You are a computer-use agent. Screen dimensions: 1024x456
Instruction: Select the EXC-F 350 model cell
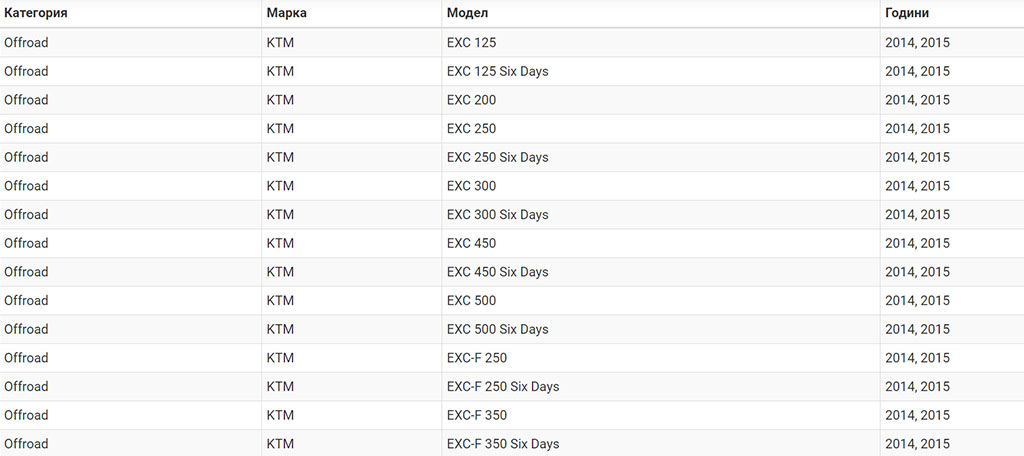point(661,416)
